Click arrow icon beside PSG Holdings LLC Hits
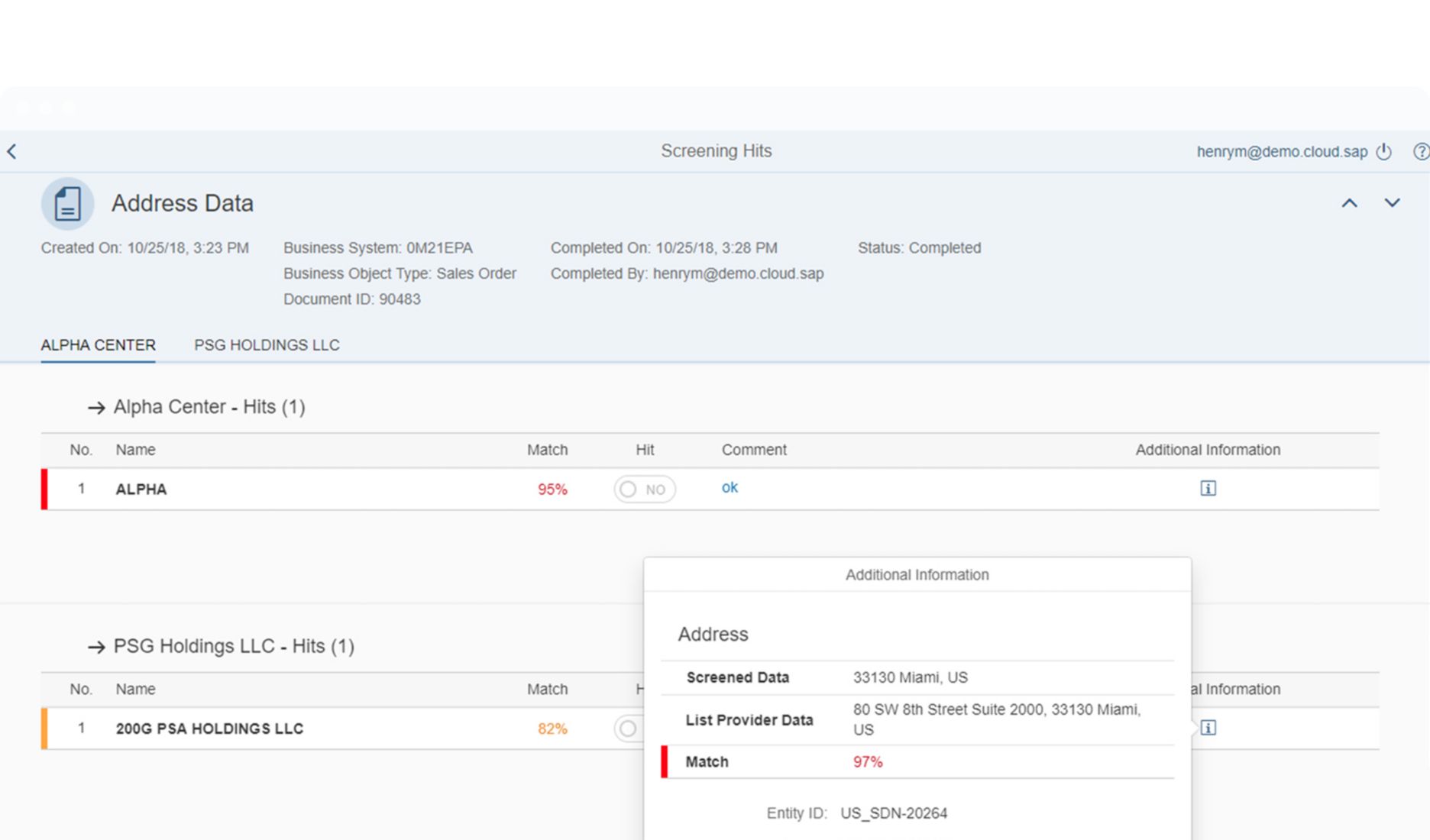The image size is (1430, 840). (96, 647)
